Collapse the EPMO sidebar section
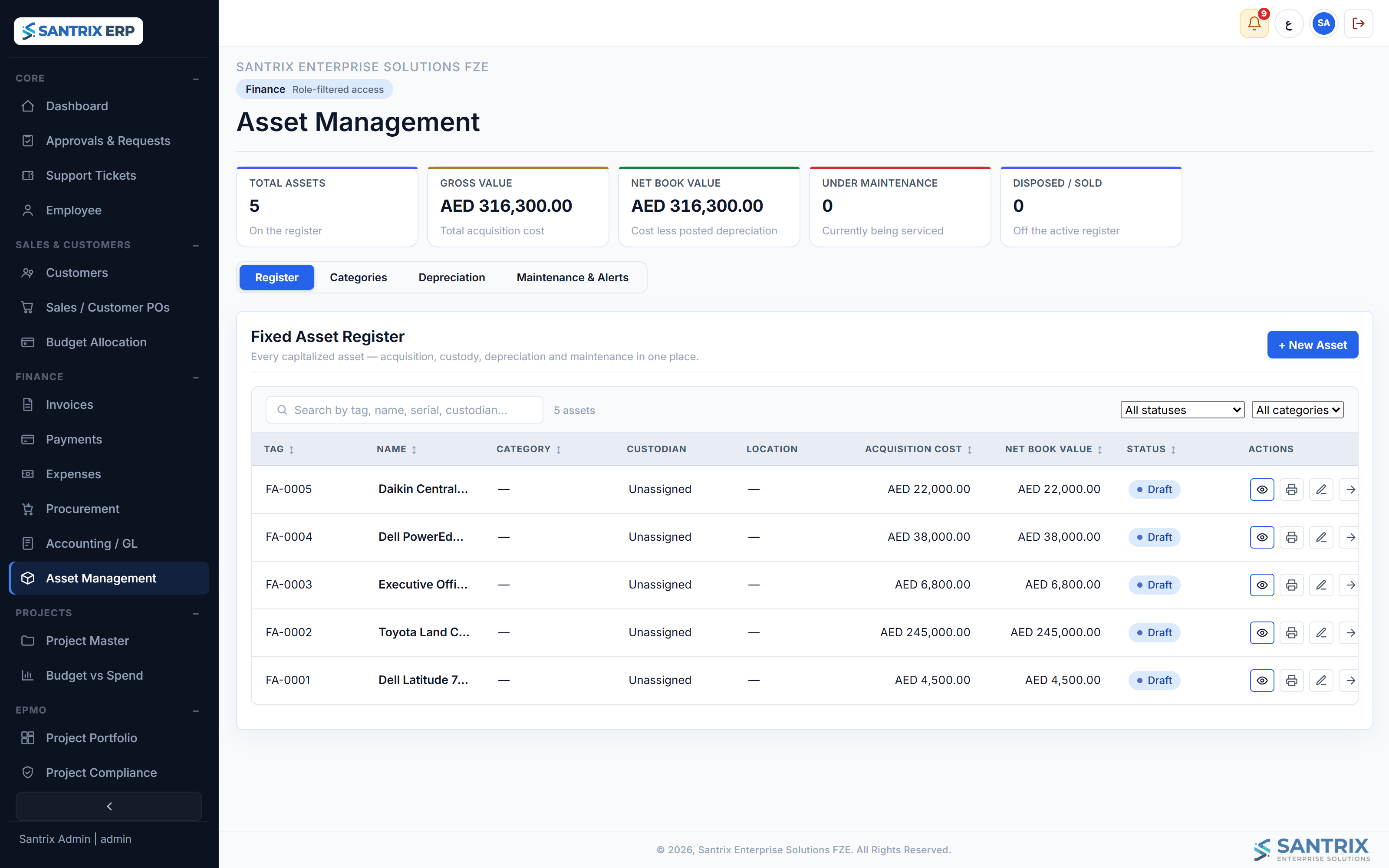This screenshot has width=1389, height=868. click(196, 711)
